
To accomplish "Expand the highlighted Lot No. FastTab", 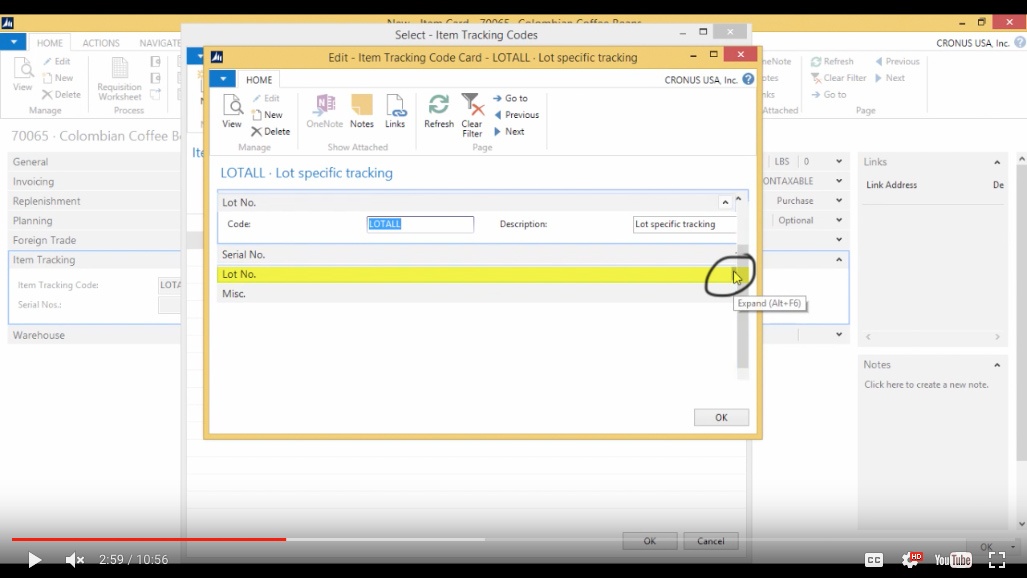I will [x=736, y=274].
